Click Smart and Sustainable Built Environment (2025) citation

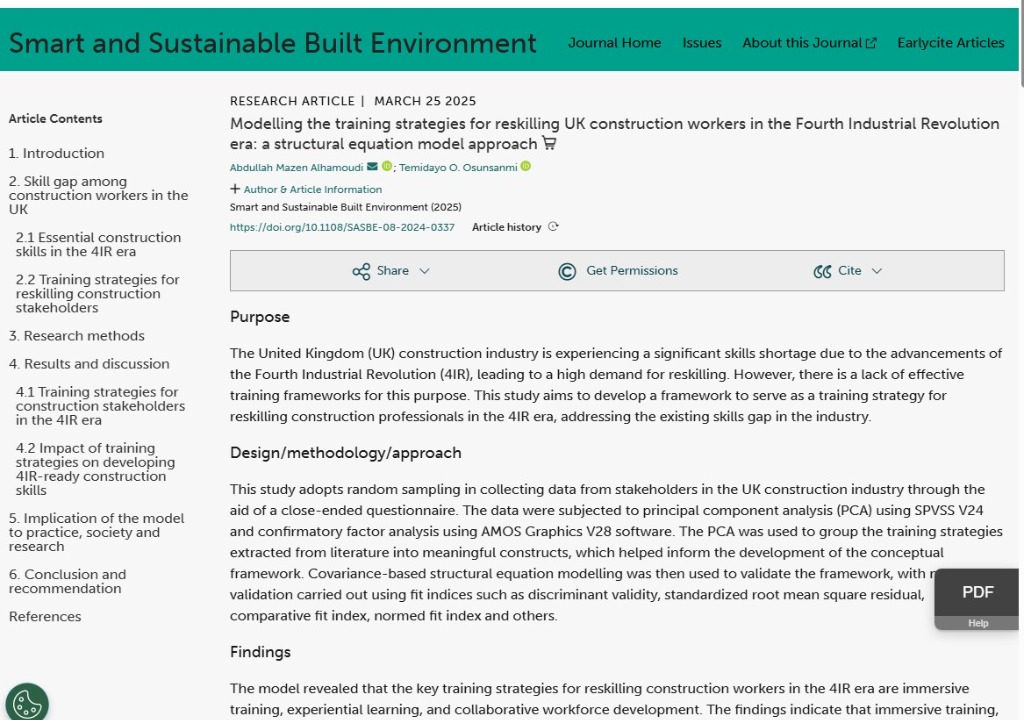345,207
